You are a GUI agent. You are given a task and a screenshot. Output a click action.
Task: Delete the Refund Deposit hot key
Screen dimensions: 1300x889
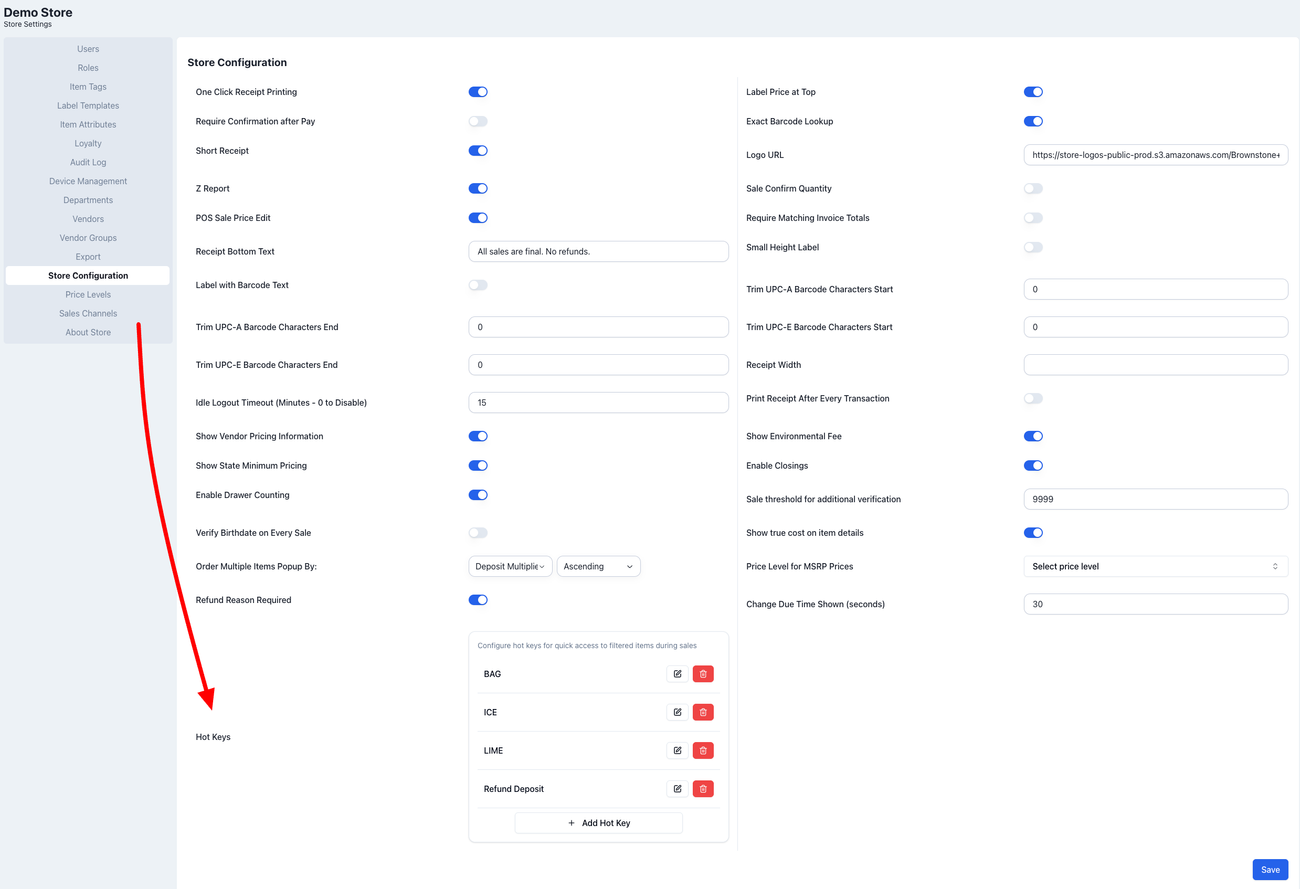click(703, 789)
